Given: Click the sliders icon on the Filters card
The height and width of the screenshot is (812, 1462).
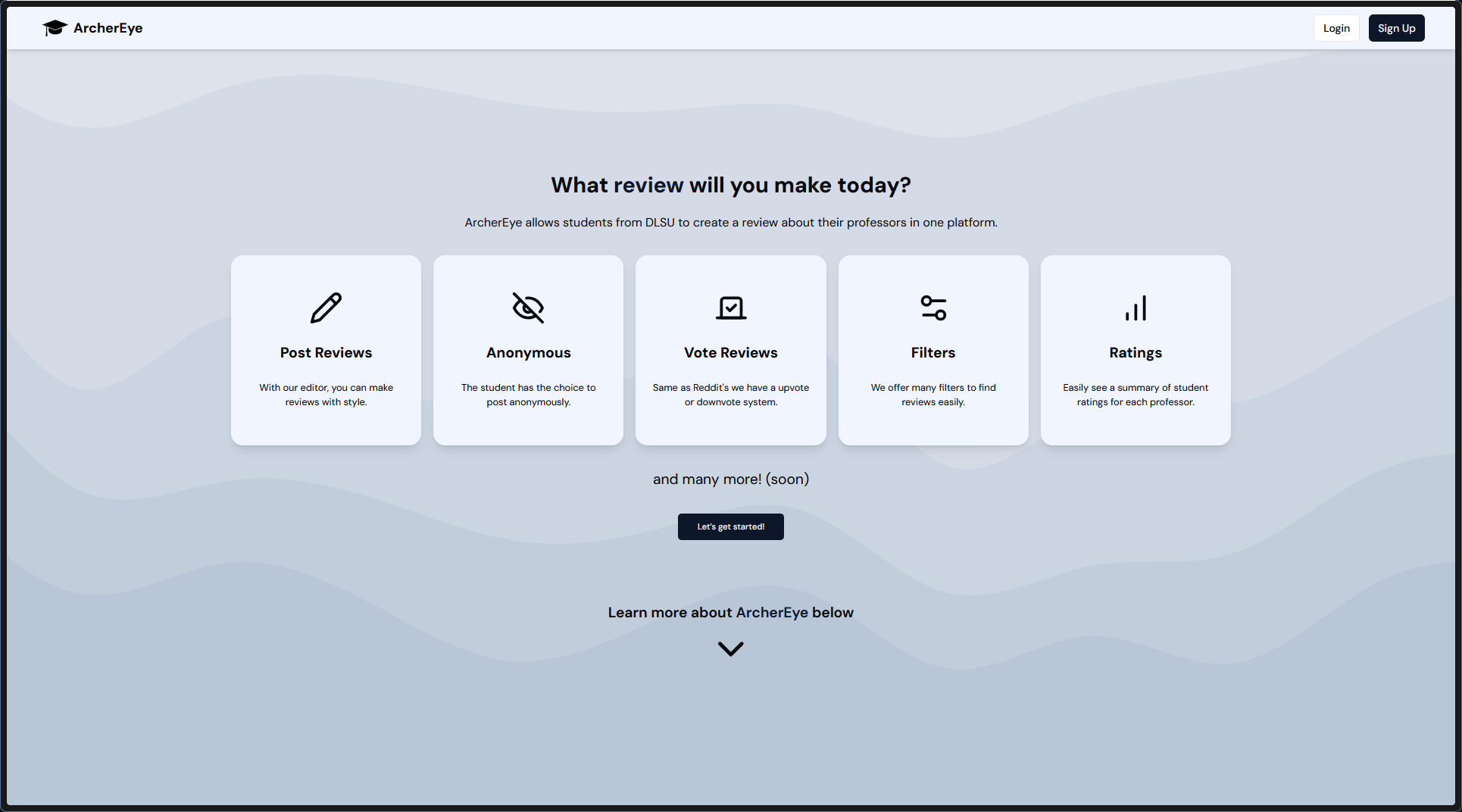Looking at the screenshot, I should (932, 308).
